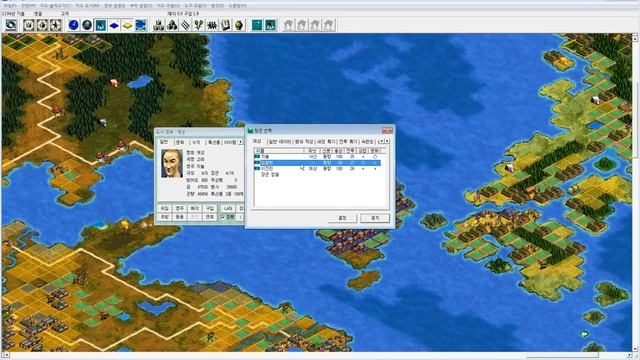Click the eye-shaped view icon starting the toolbar
The image size is (640, 360).
click(x=11, y=25)
